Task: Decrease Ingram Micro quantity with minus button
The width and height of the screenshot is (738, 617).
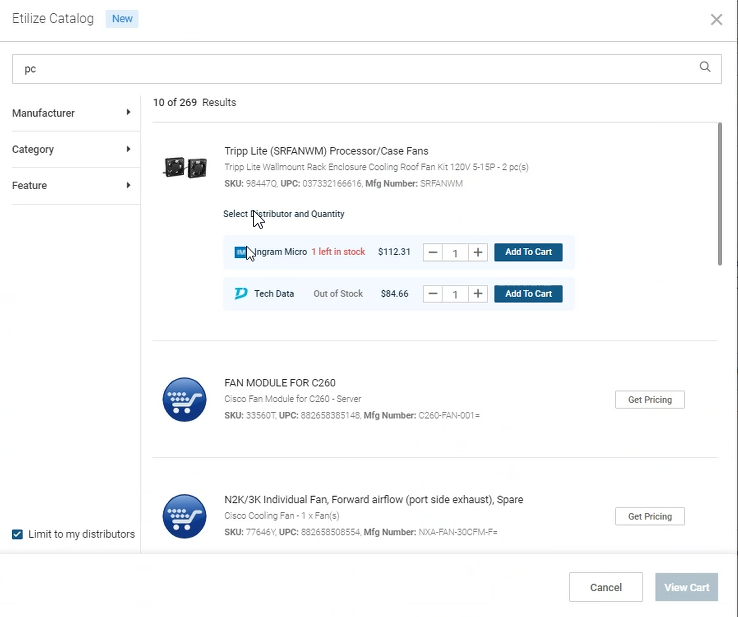Action: click(433, 252)
